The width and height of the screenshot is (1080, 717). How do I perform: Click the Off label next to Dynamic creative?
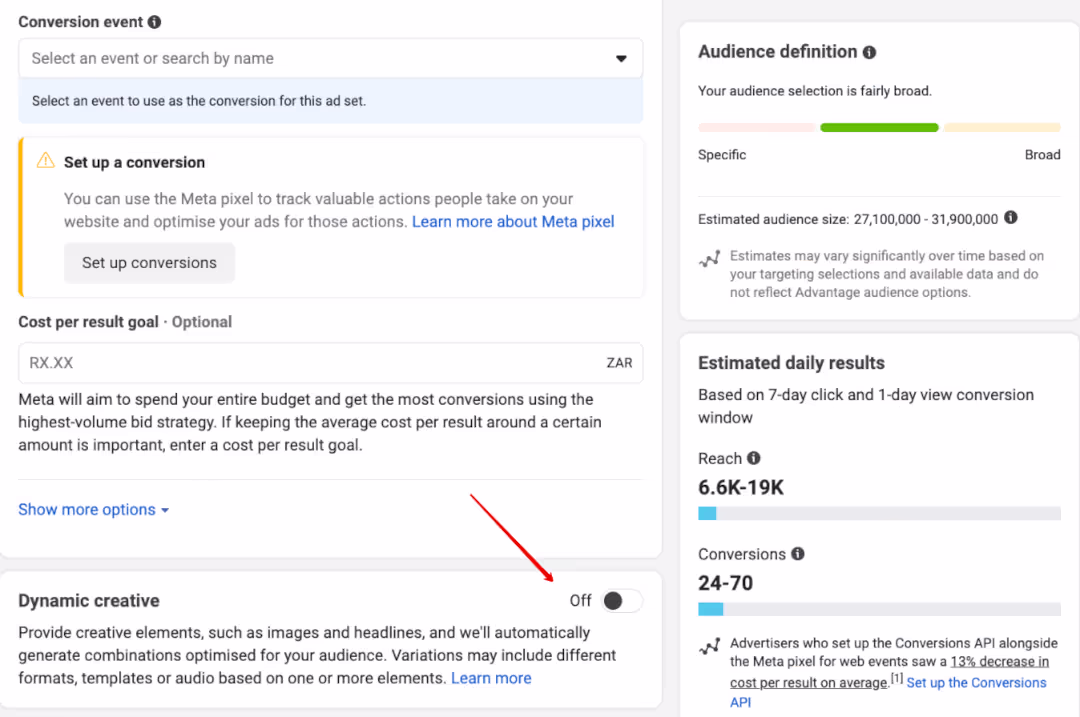pos(581,601)
